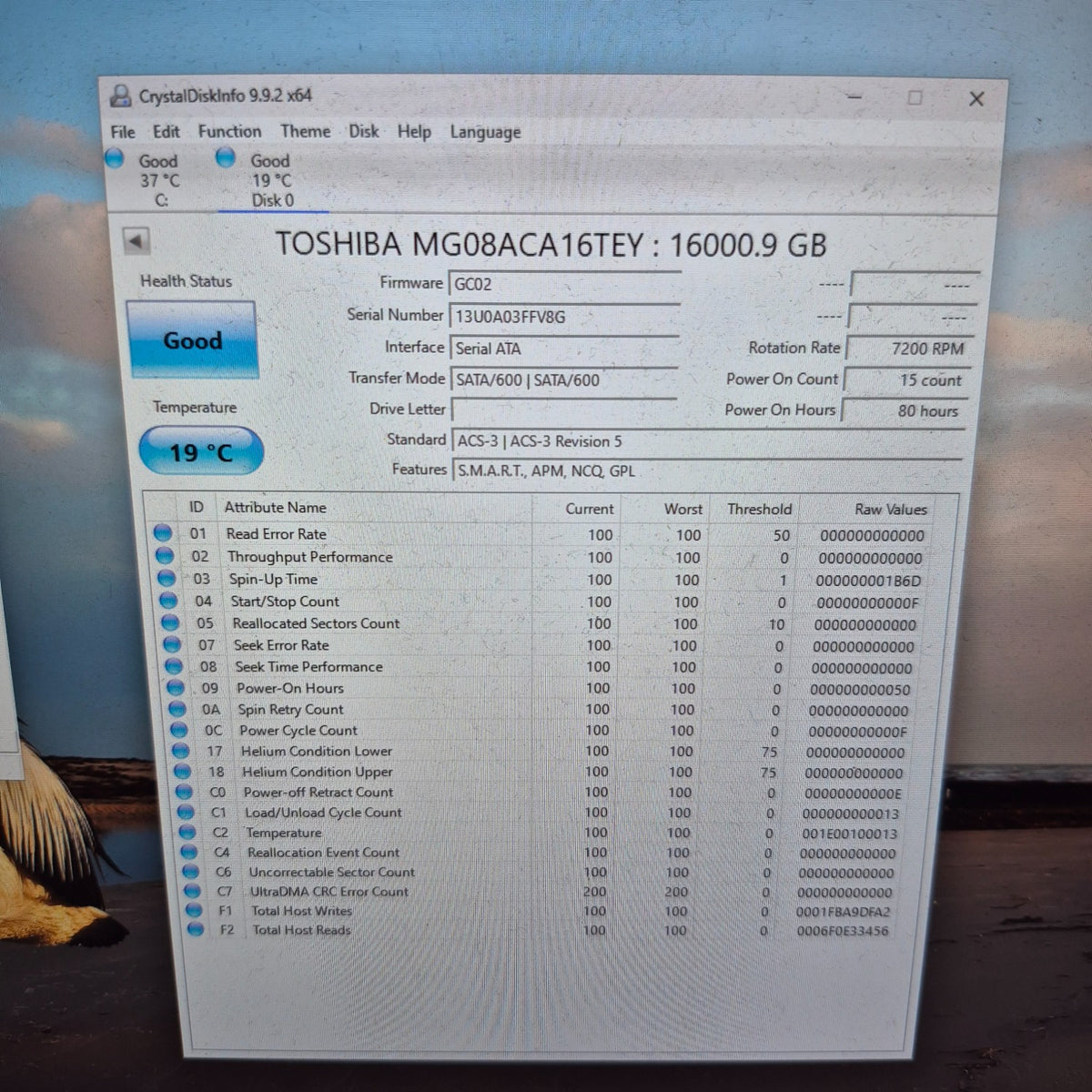
Task: Click status dot for UltraDMA CRC Error Count
Action: pos(192,891)
